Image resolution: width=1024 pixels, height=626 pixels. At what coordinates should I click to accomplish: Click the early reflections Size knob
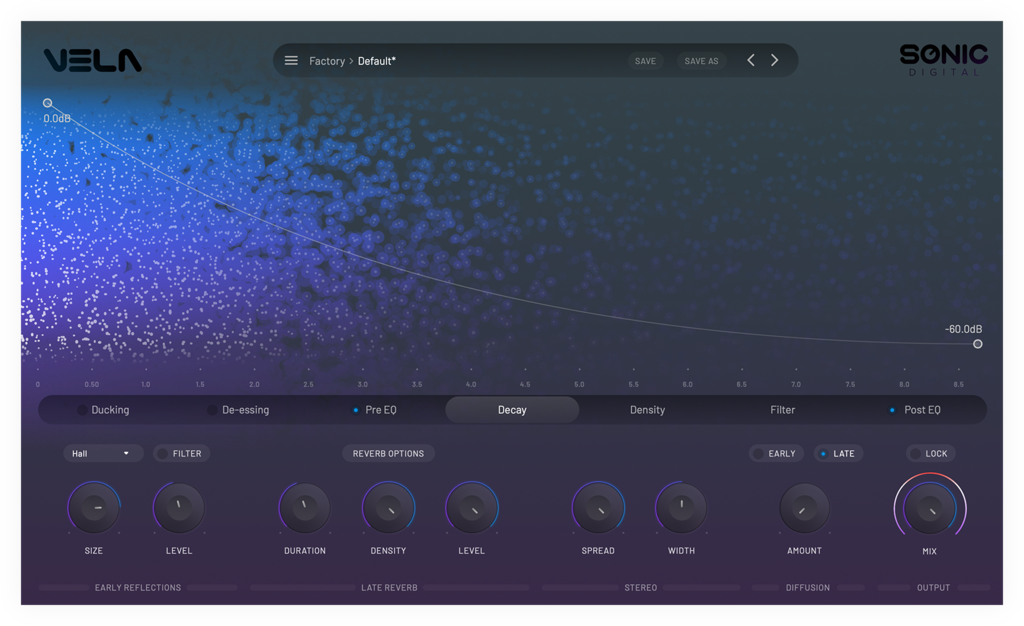click(x=94, y=508)
